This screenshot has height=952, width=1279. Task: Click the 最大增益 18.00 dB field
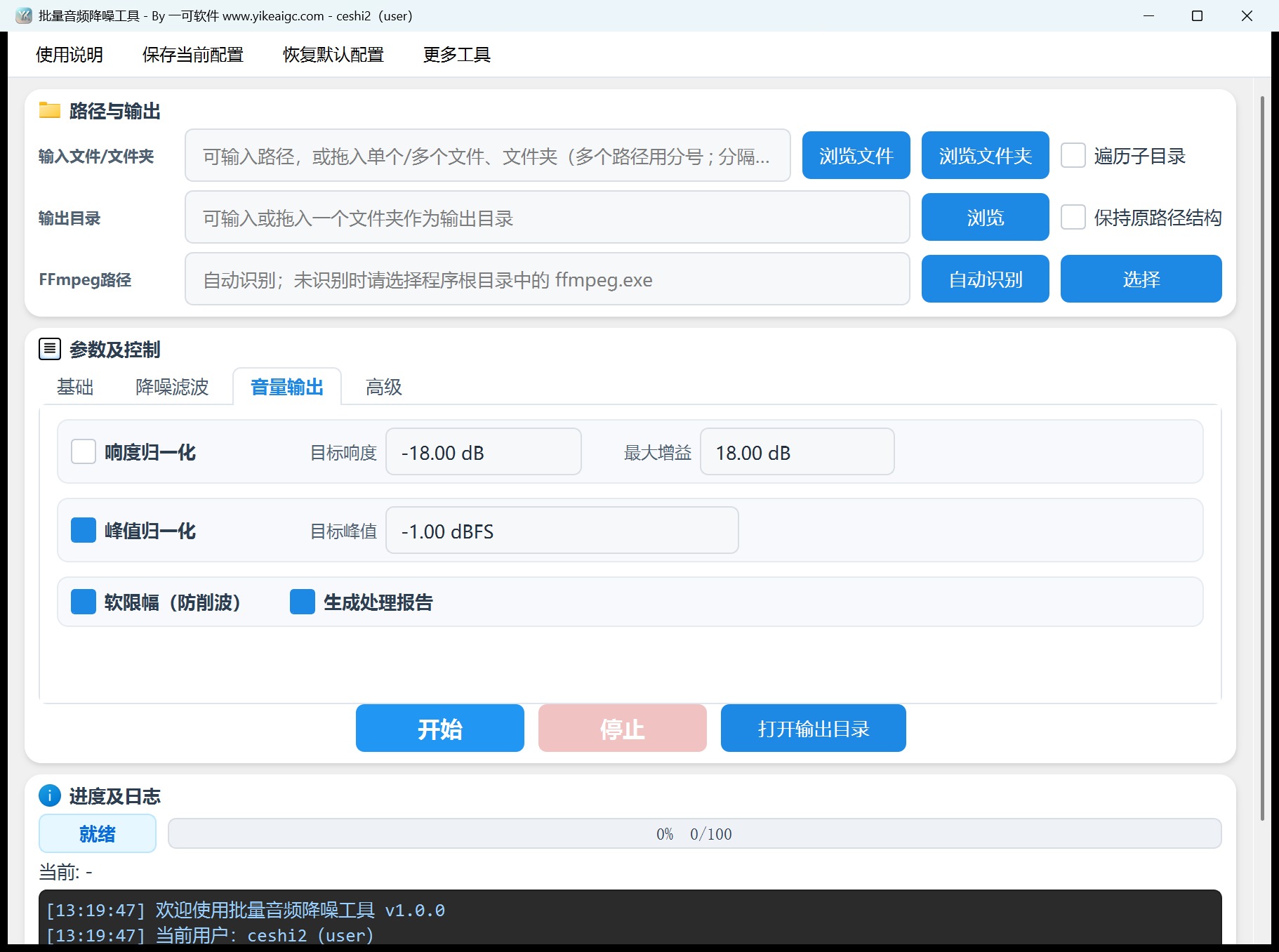(x=797, y=451)
